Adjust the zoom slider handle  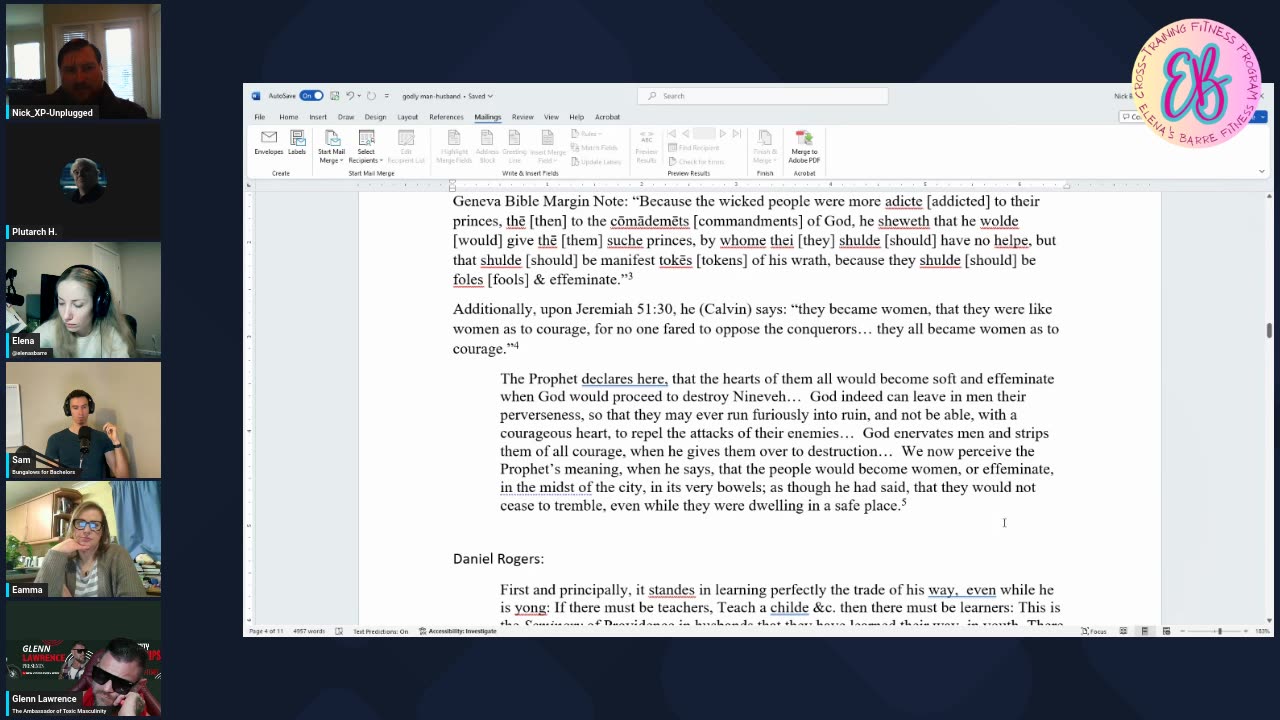(x=1219, y=631)
